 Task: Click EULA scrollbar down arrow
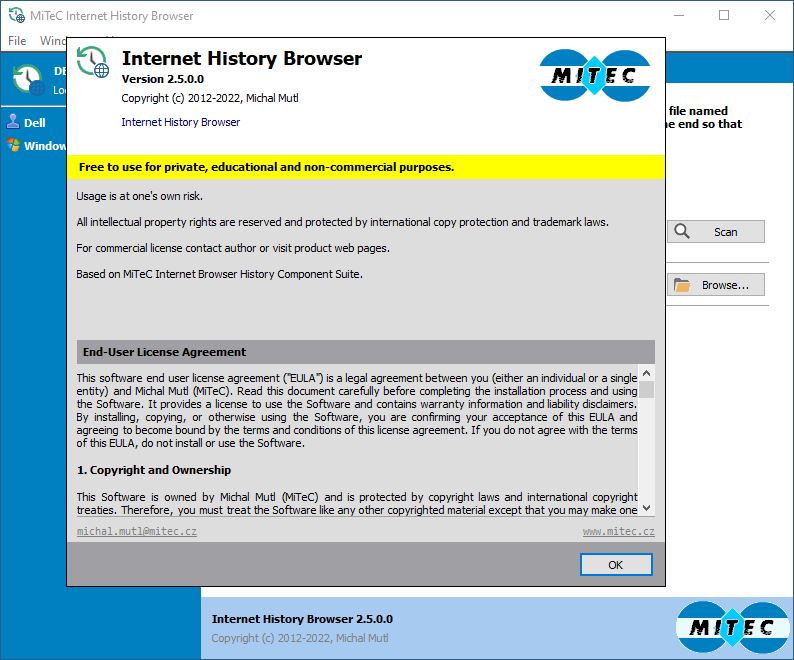646,508
